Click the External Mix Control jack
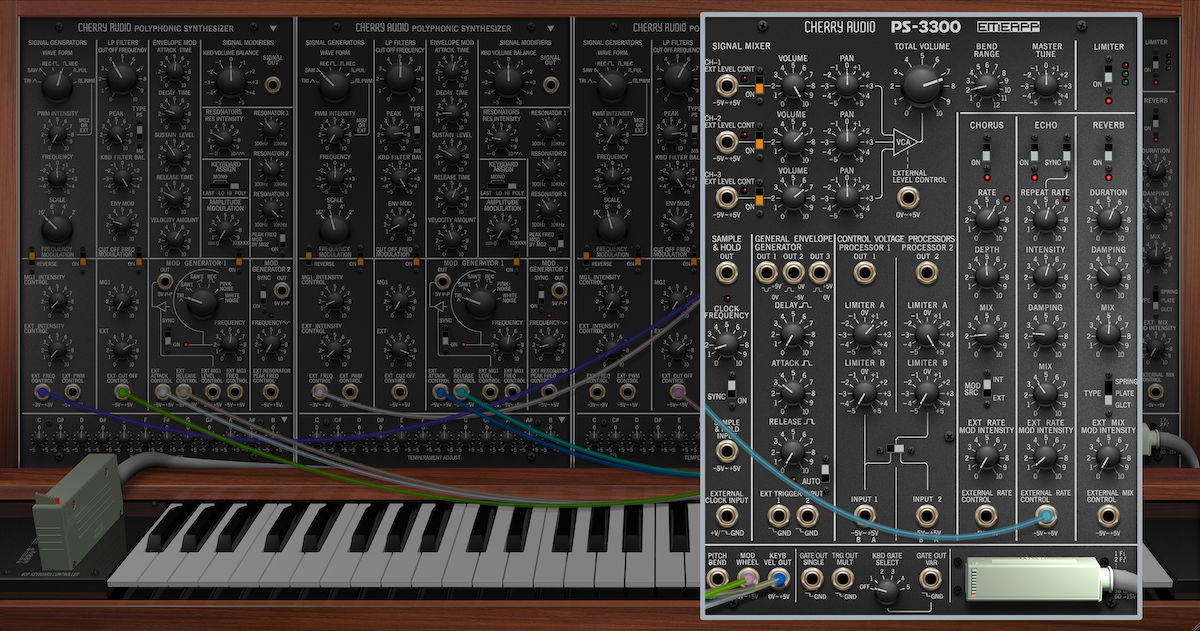Image resolution: width=1200 pixels, height=631 pixels. tap(1107, 516)
